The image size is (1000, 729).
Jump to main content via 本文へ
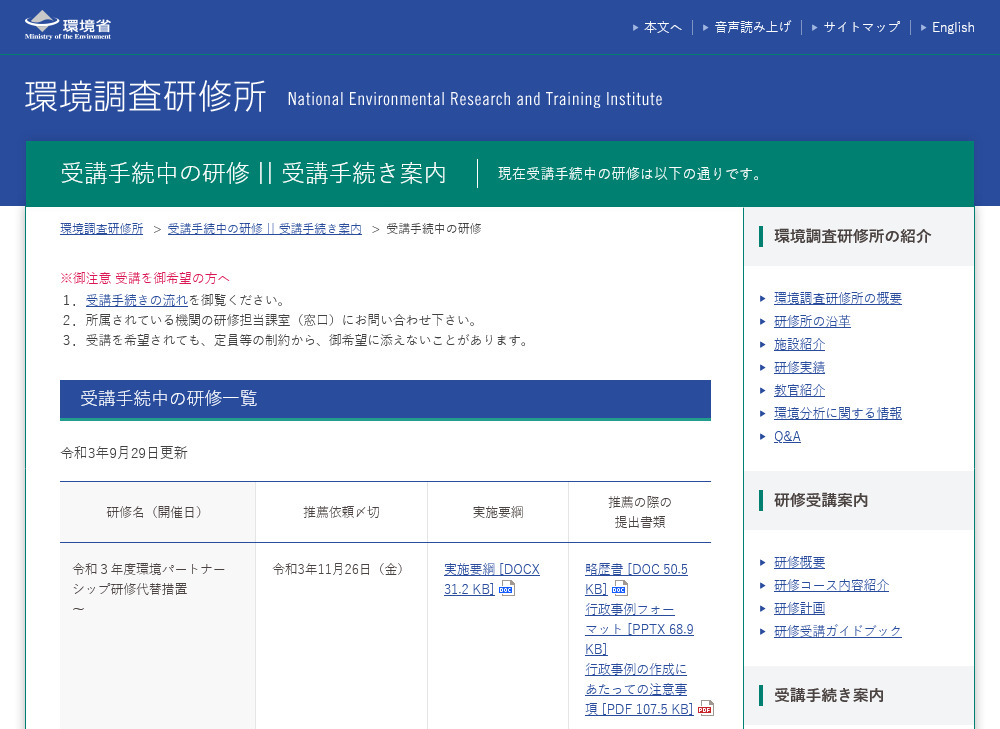[662, 27]
